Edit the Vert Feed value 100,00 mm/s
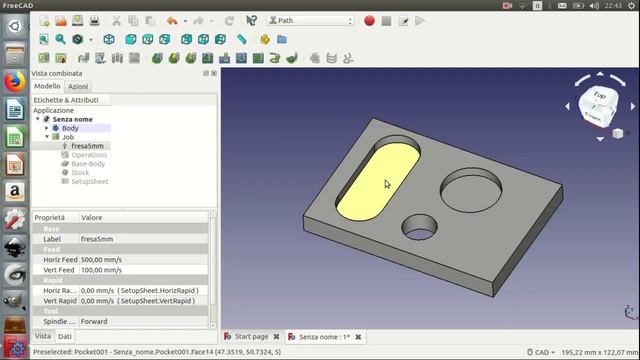 coord(144,270)
